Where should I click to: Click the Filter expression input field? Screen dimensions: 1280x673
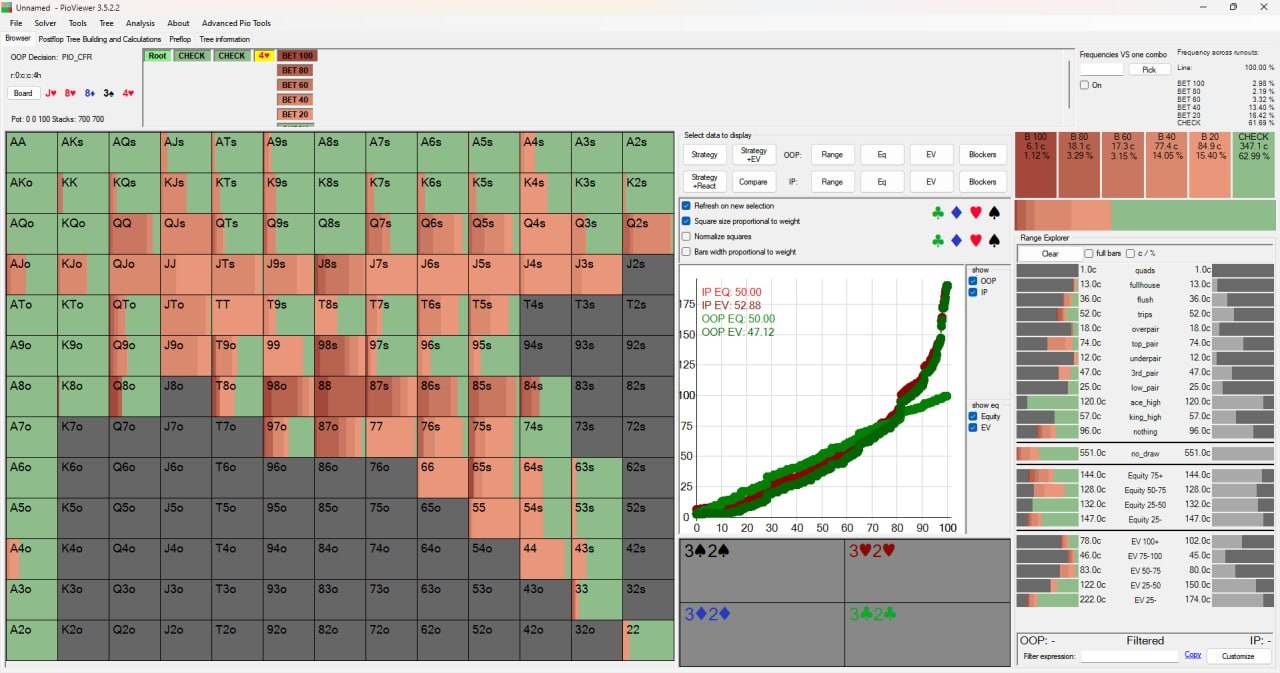coord(1130,656)
